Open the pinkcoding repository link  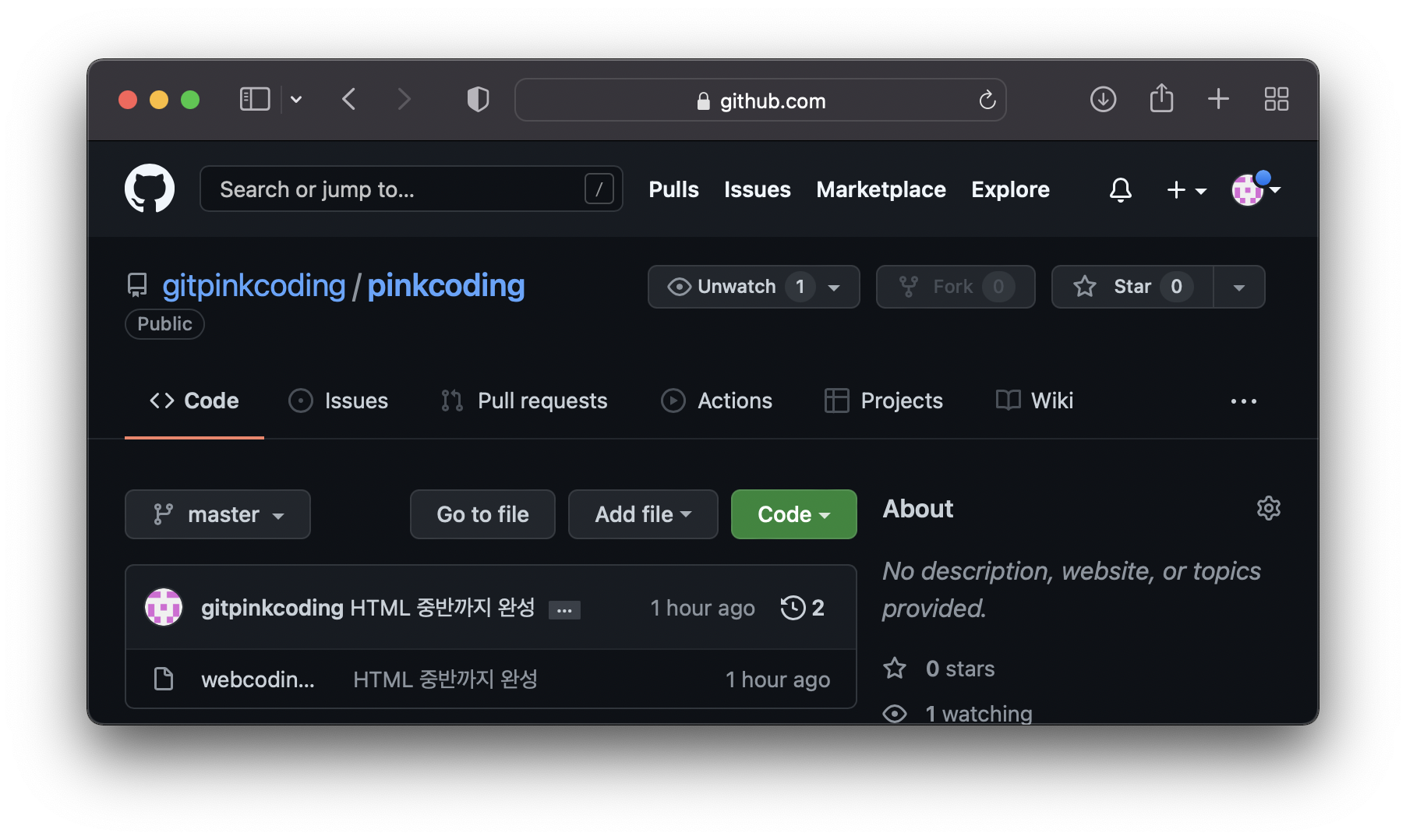tap(446, 286)
